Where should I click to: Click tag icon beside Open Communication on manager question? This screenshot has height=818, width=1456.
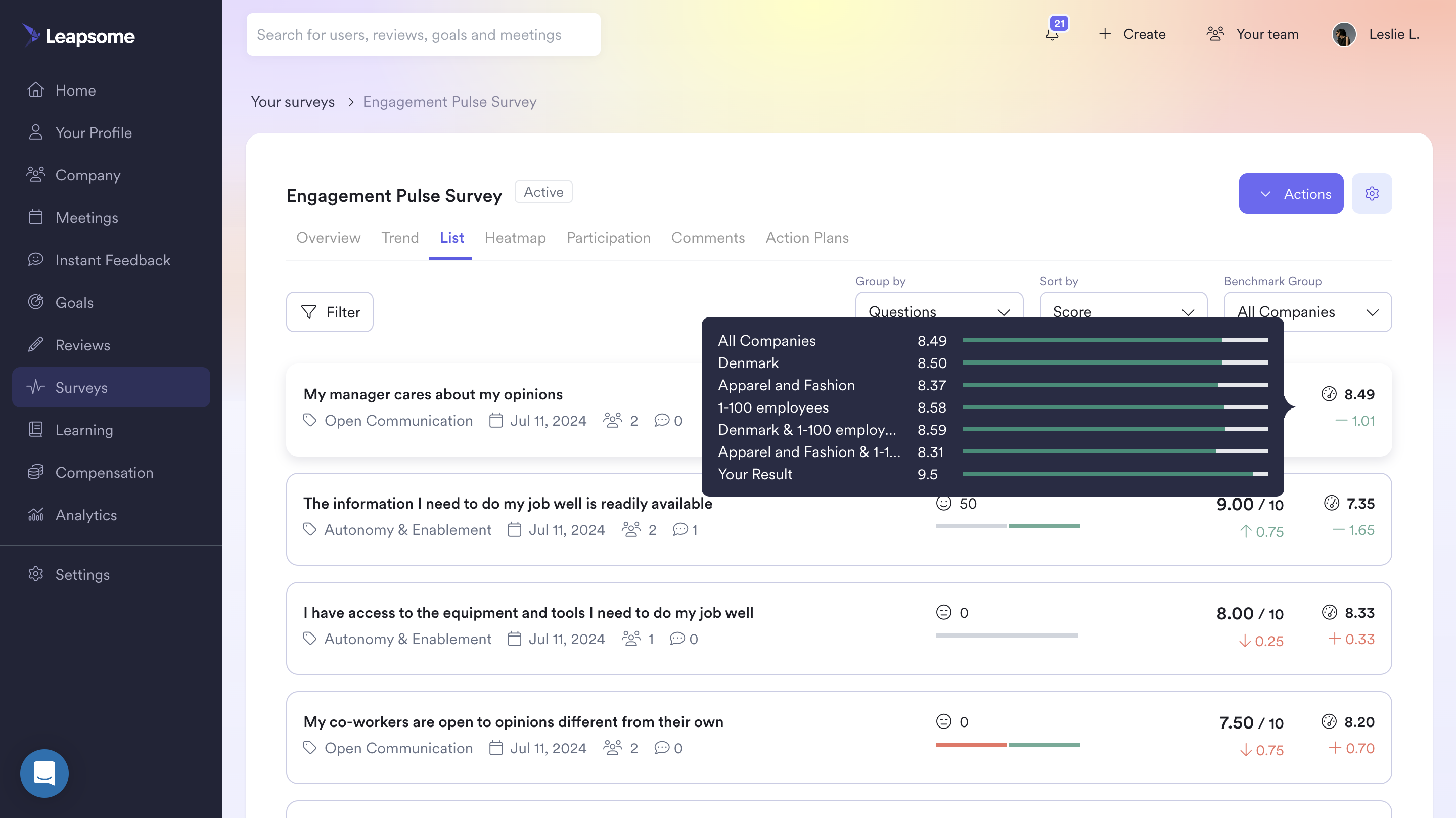[309, 420]
